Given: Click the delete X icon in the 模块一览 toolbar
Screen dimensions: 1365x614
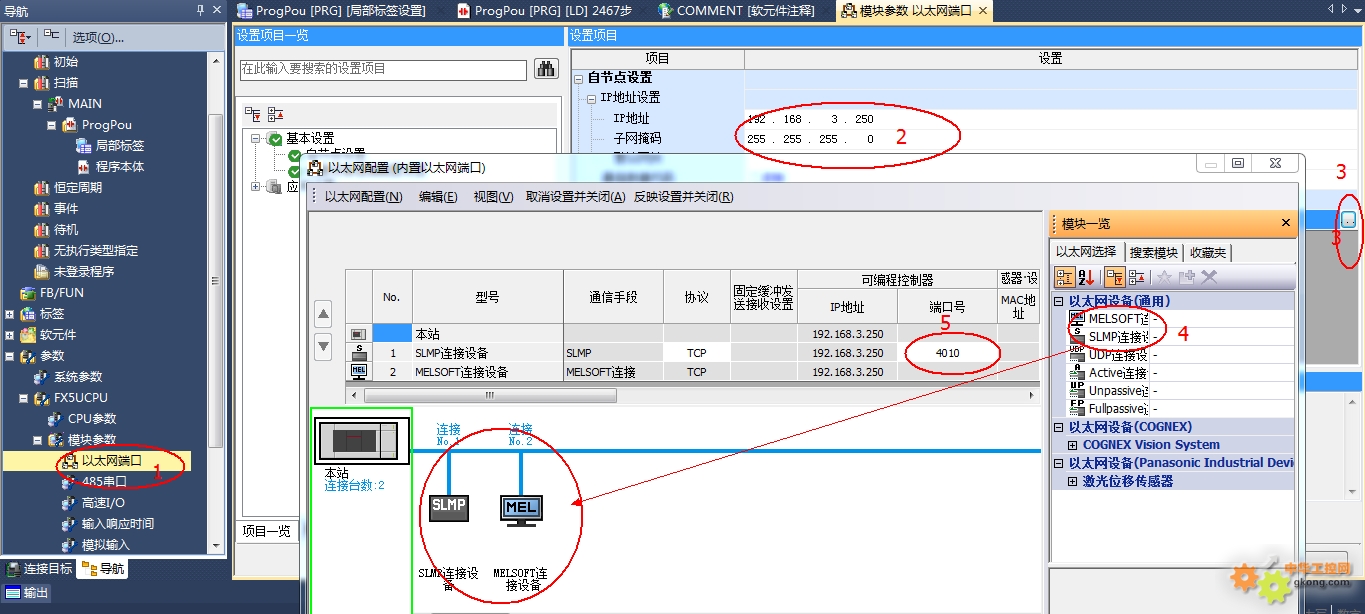Looking at the screenshot, I should [1209, 277].
